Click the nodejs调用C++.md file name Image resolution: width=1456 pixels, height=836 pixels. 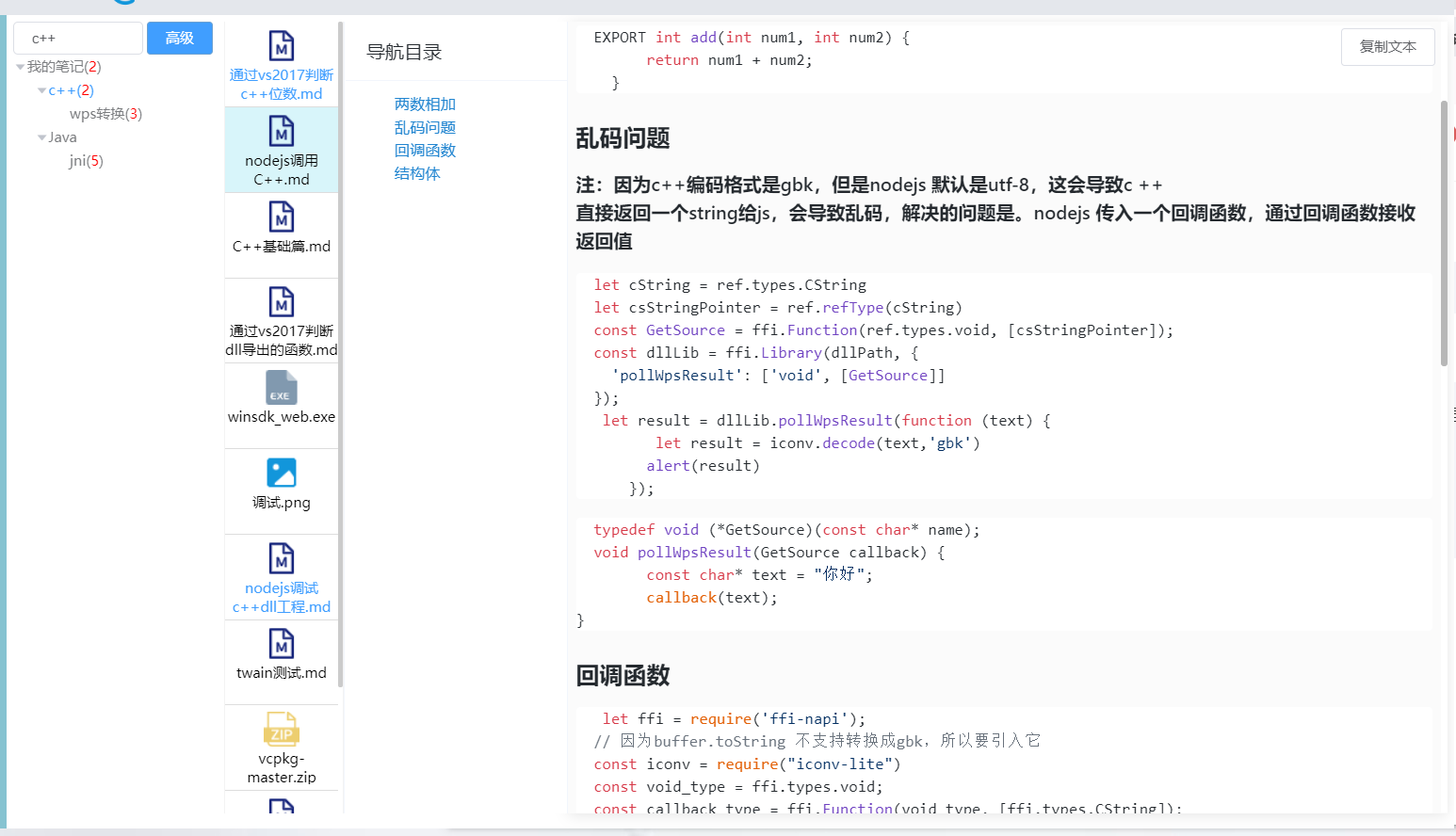(x=282, y=169)
